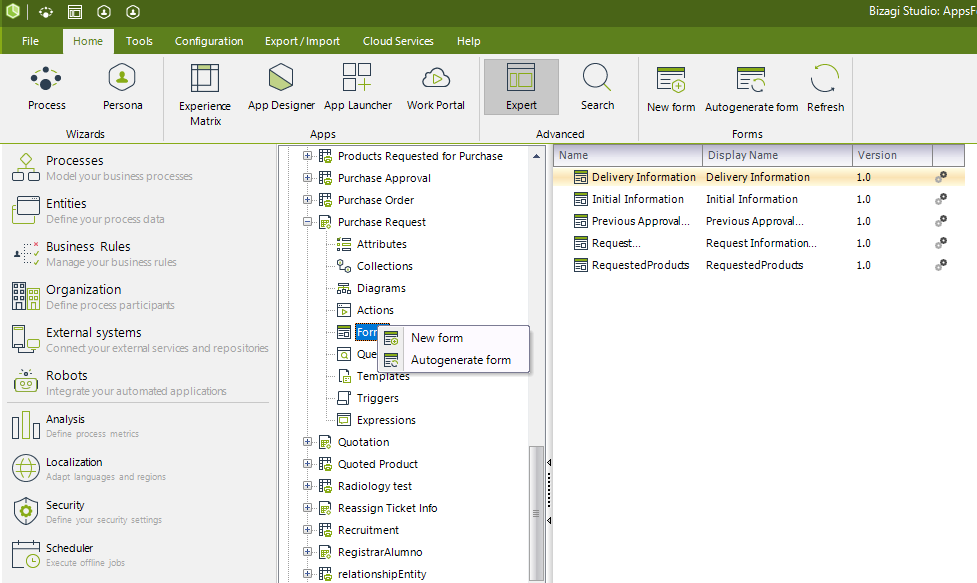The width and height of the screenshot is (977, 583).
Task: Open Work Portal
Action: coord(436,88)
